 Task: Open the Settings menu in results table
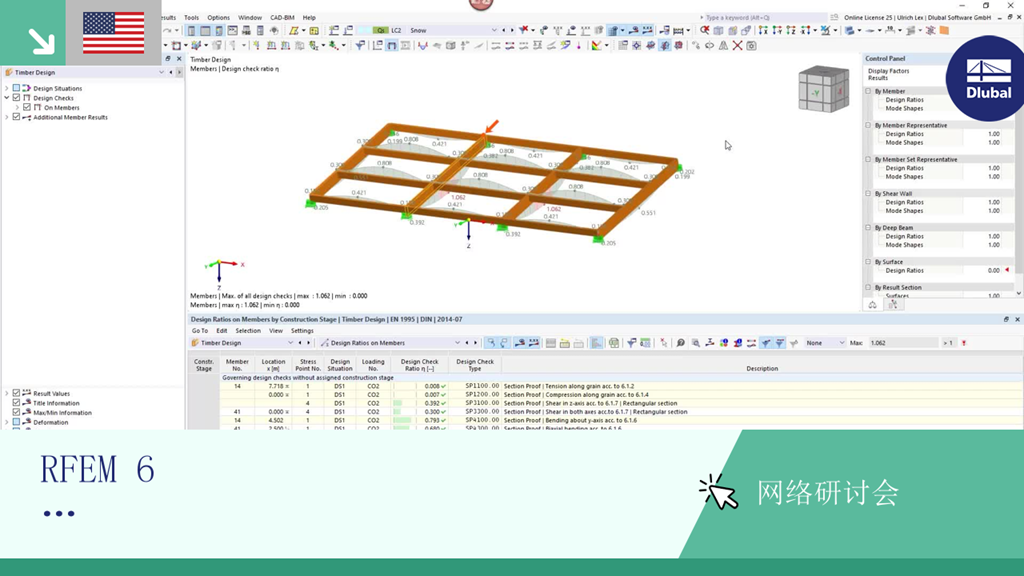302,330
